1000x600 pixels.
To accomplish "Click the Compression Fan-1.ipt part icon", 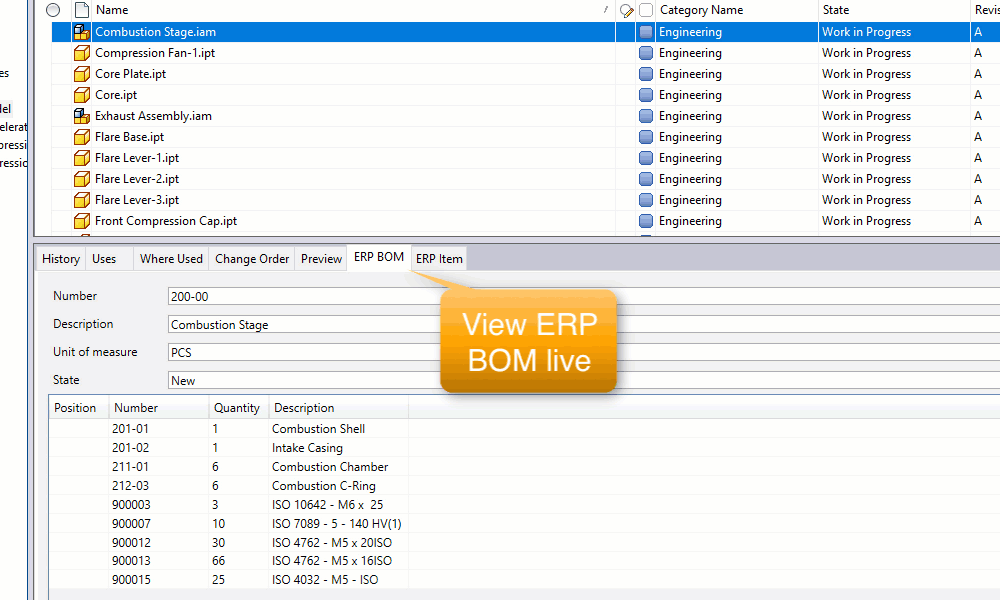I will [82, 53].
